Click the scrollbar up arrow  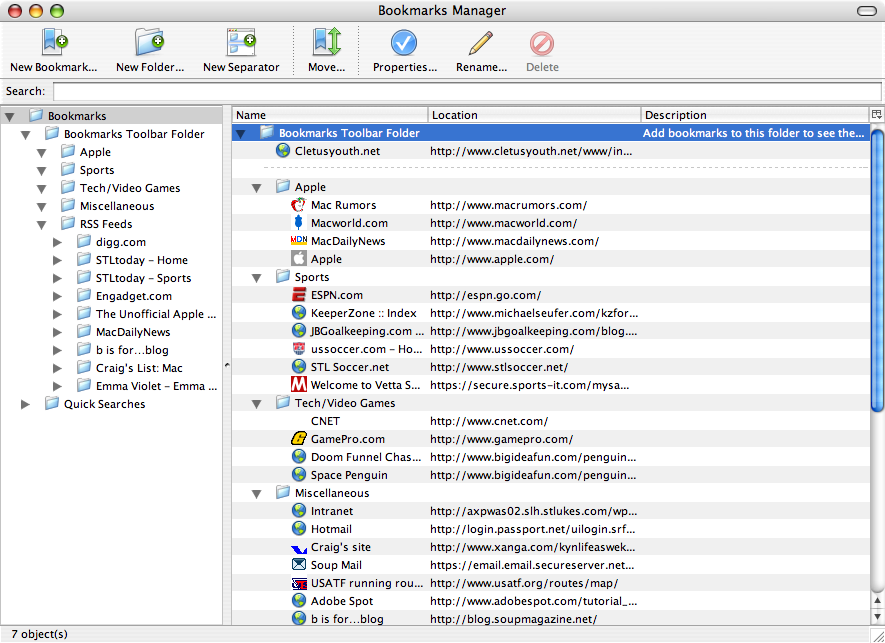[x=877, y=601]
